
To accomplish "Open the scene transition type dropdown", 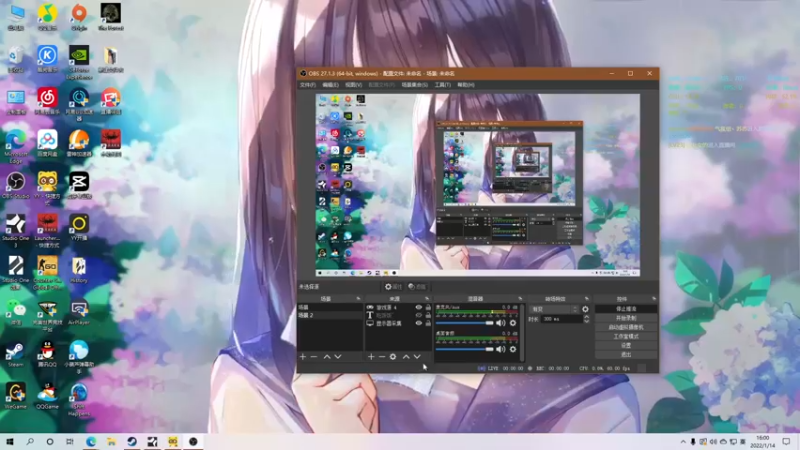I will coord(554,309).
